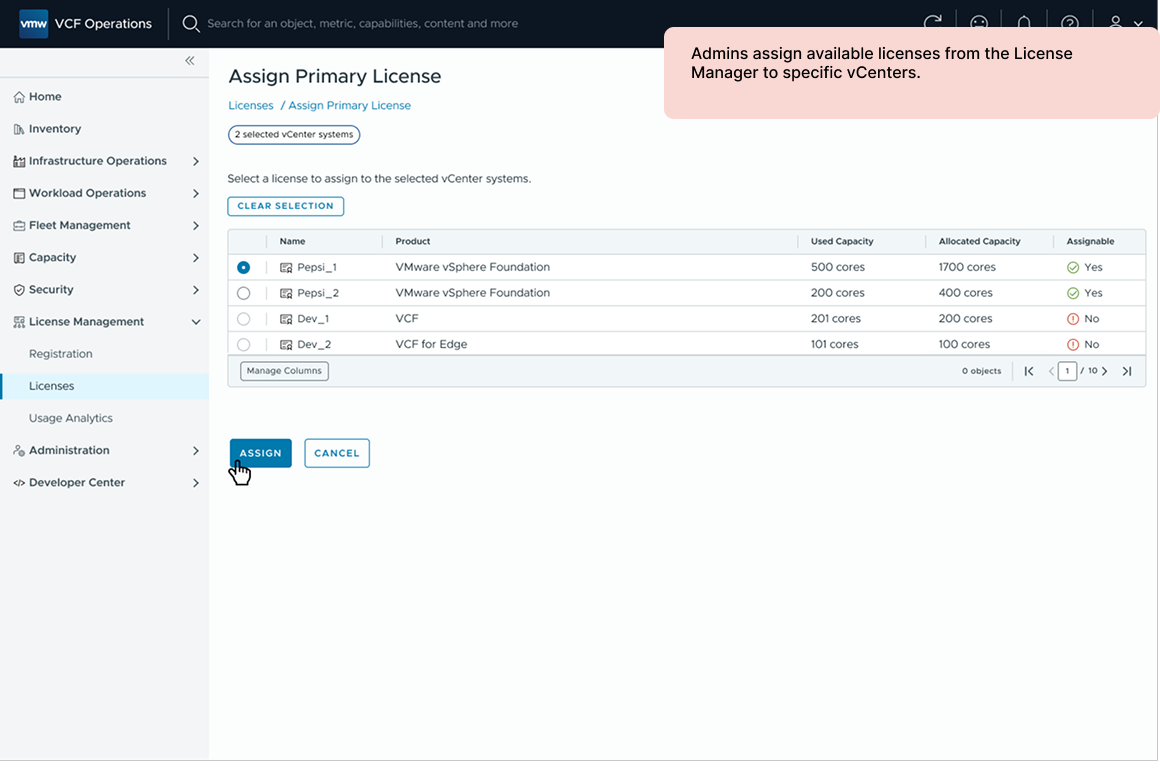Click green check icon in Pepsi_2 row
The image size is (1160, 769).
point(1073,294)
